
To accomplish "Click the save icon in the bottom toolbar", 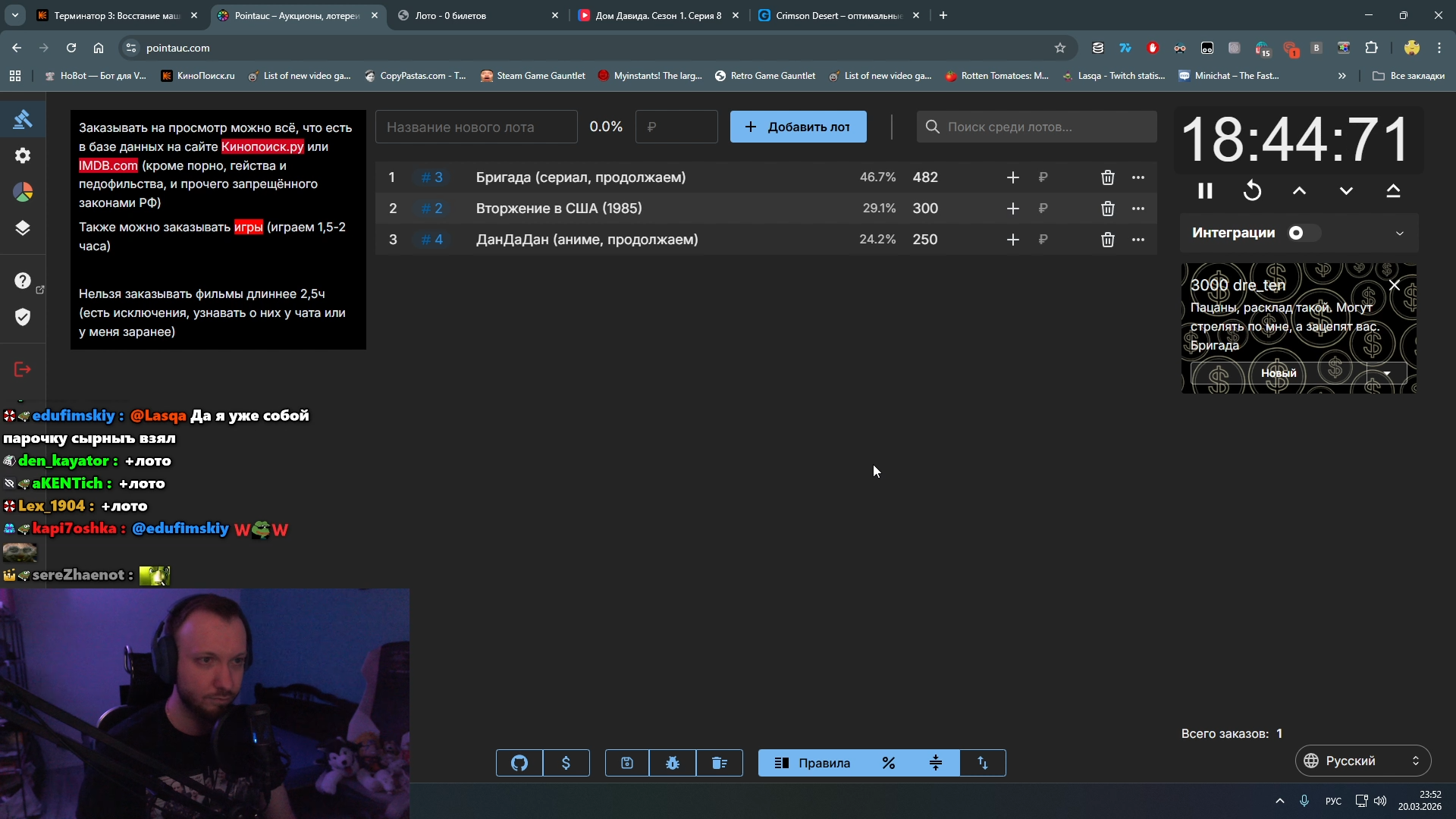I will [627, 763].
